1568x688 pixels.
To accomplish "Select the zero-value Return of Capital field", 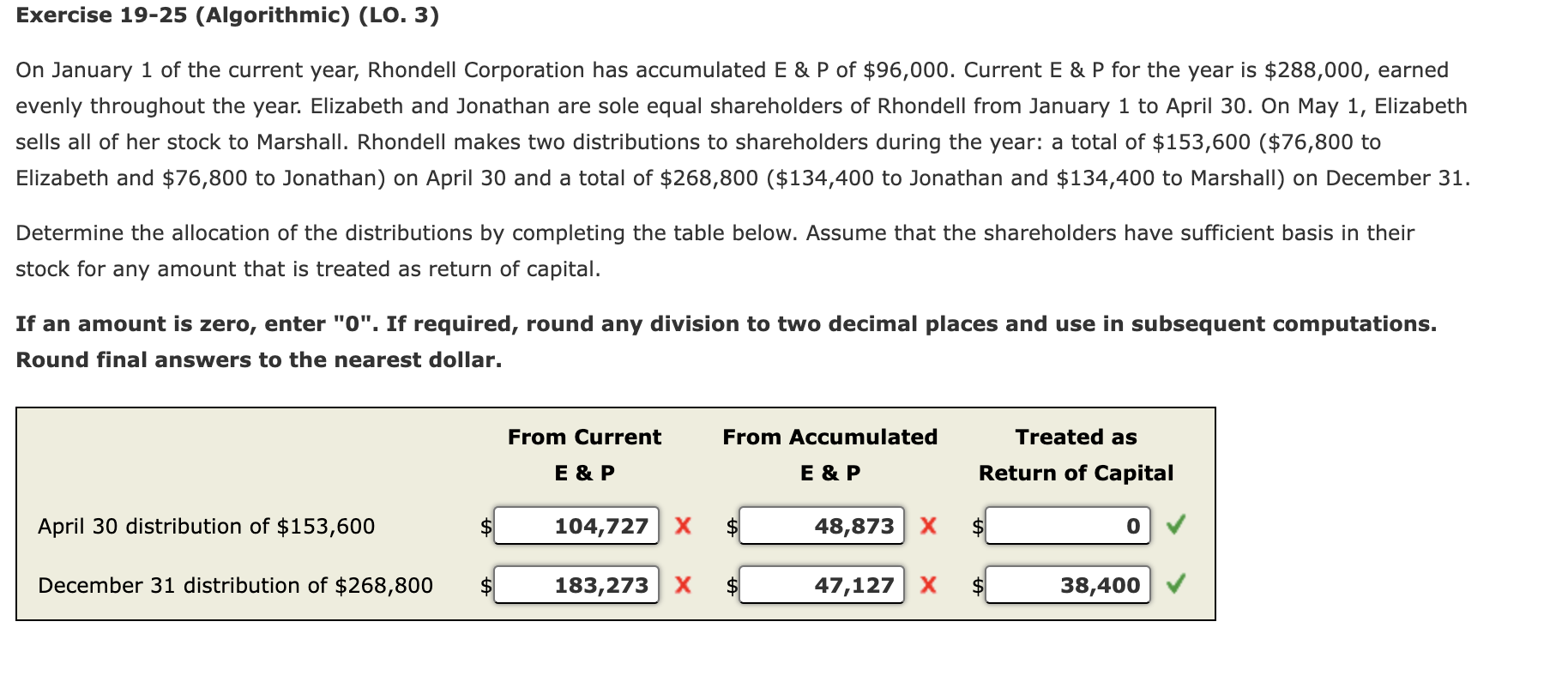I will 1068,527.
